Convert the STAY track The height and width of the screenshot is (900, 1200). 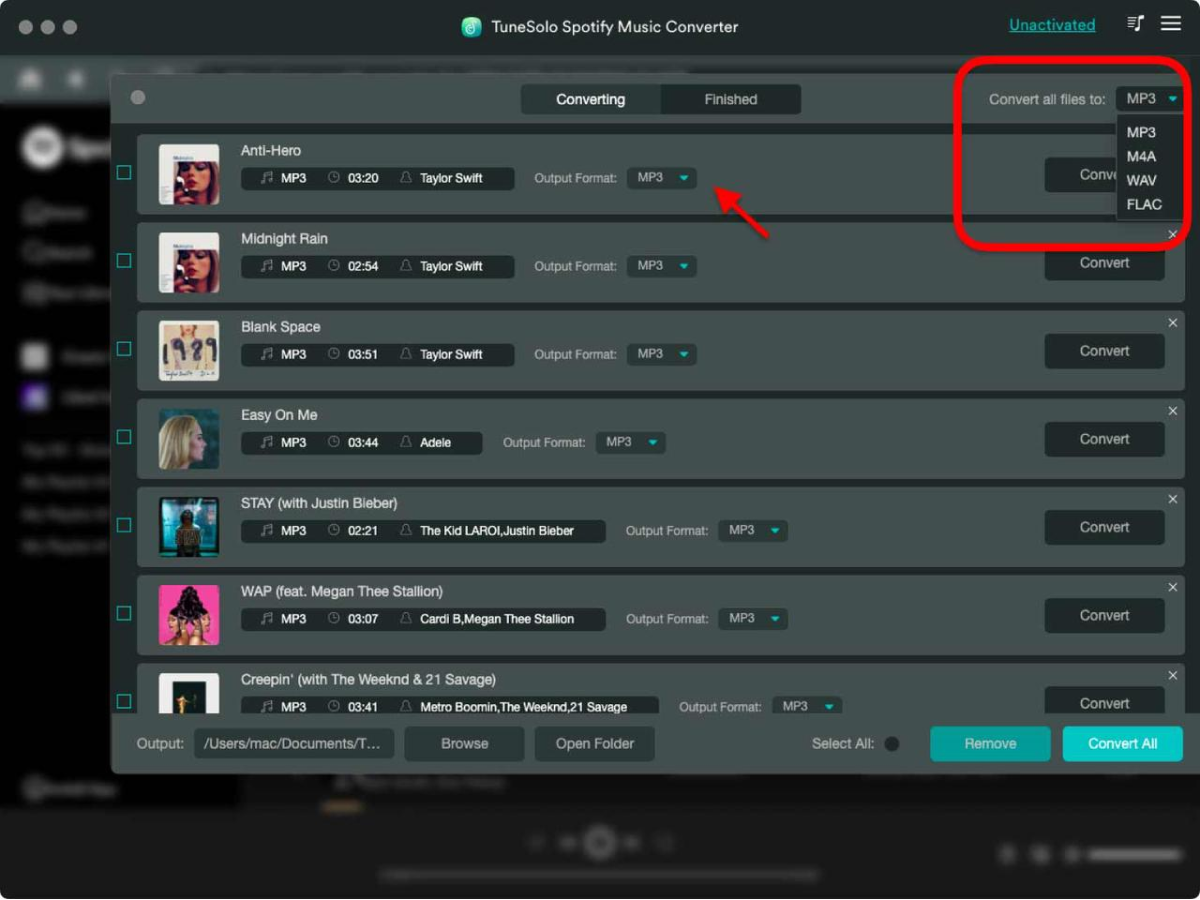(1104, 527)
